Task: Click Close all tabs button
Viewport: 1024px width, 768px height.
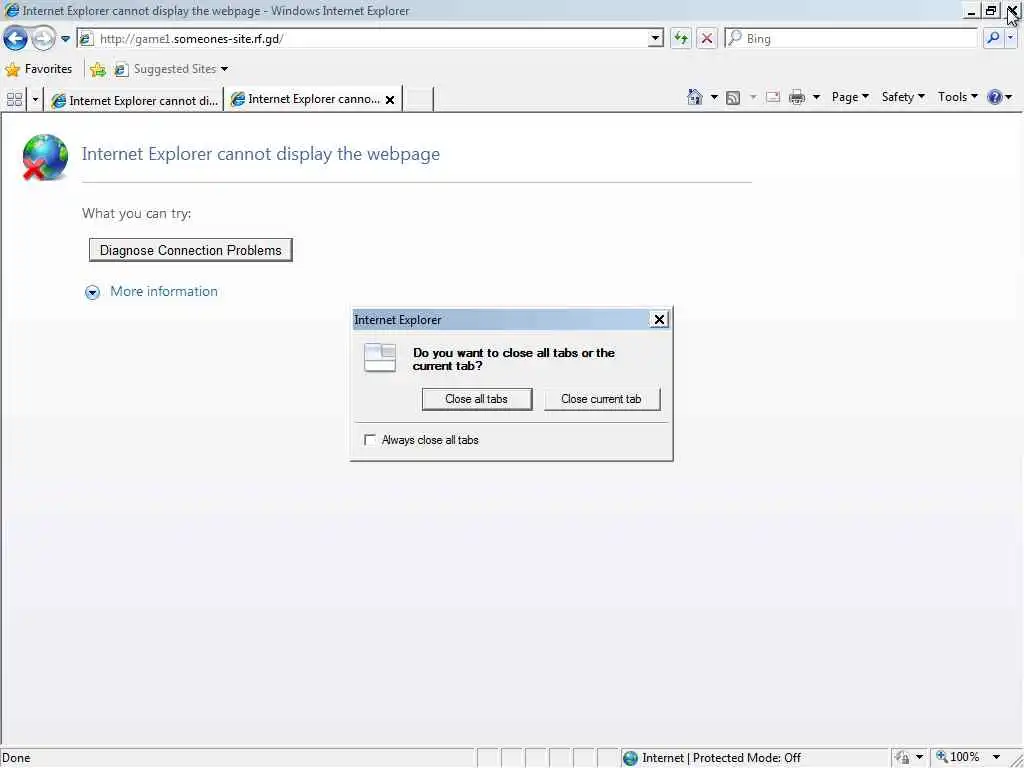Action: (x=476, y=399)
